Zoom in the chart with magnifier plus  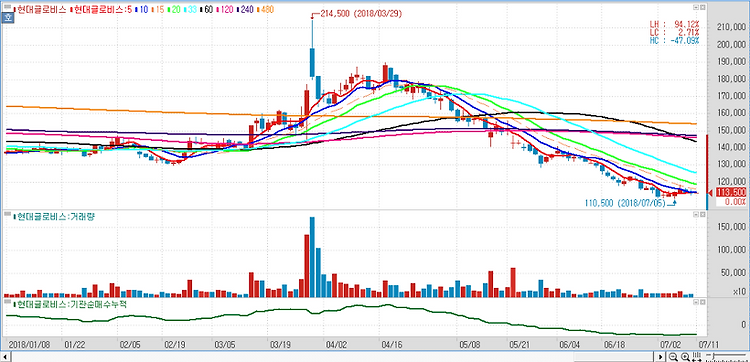tap(685, 357)
